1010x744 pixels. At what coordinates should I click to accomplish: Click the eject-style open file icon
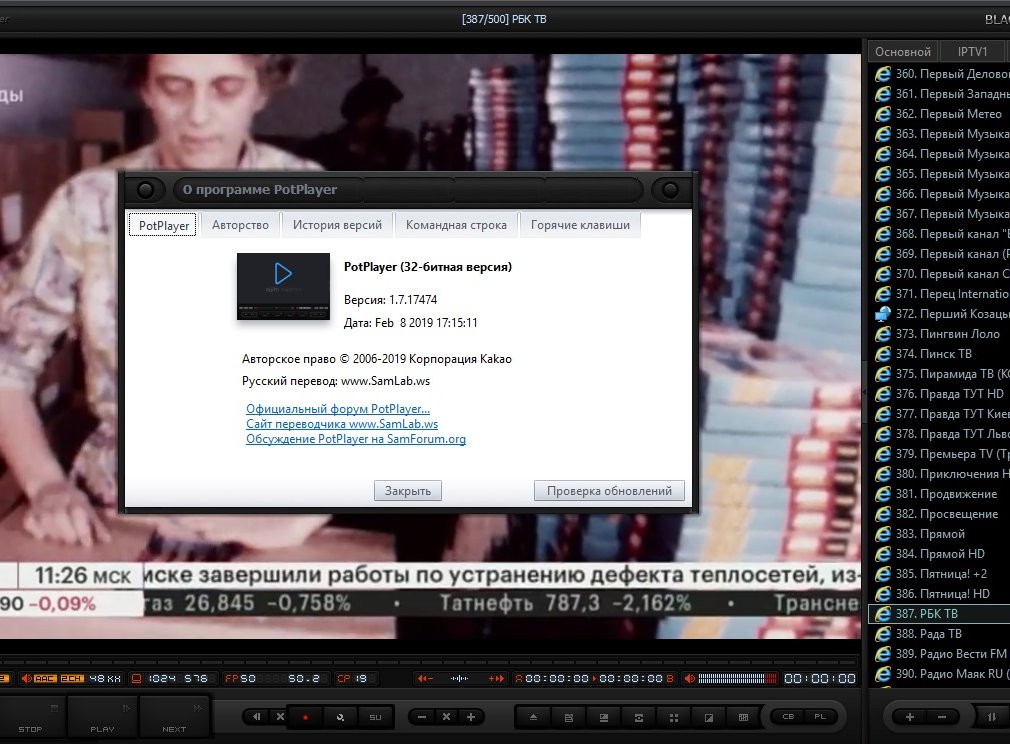(533, 717)
